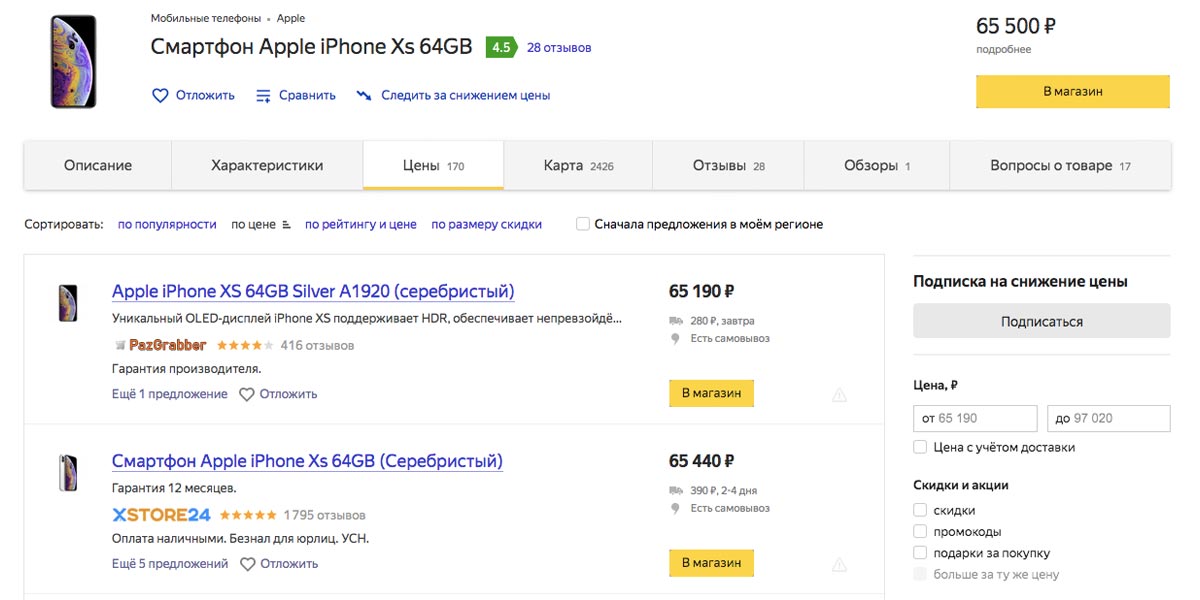Click the sort order icon next to по цене
Viewport: 1200px width, 600px height.
point(287,225)
